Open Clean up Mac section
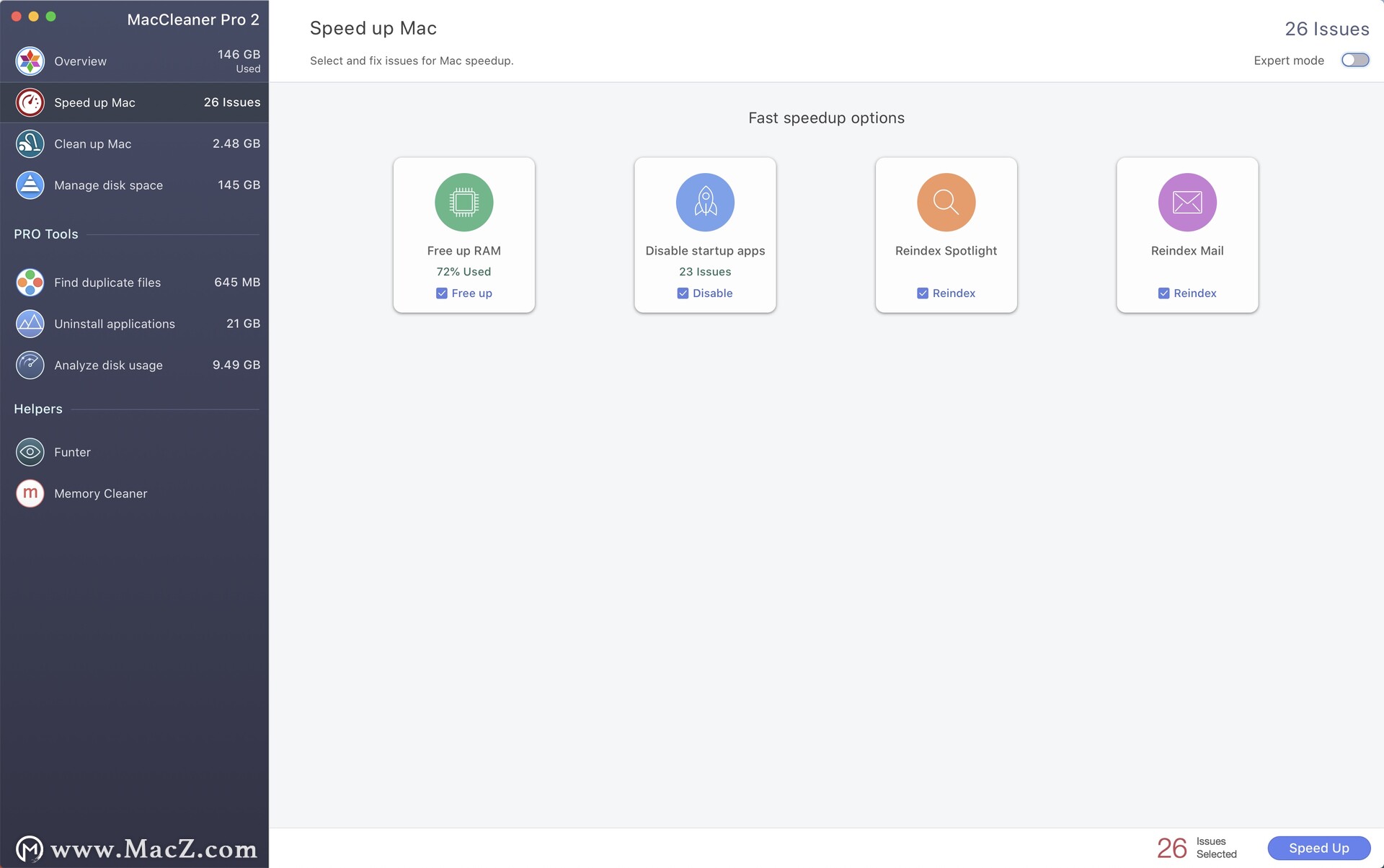This screenshot has width=1384, height=868. pos(134,144)
